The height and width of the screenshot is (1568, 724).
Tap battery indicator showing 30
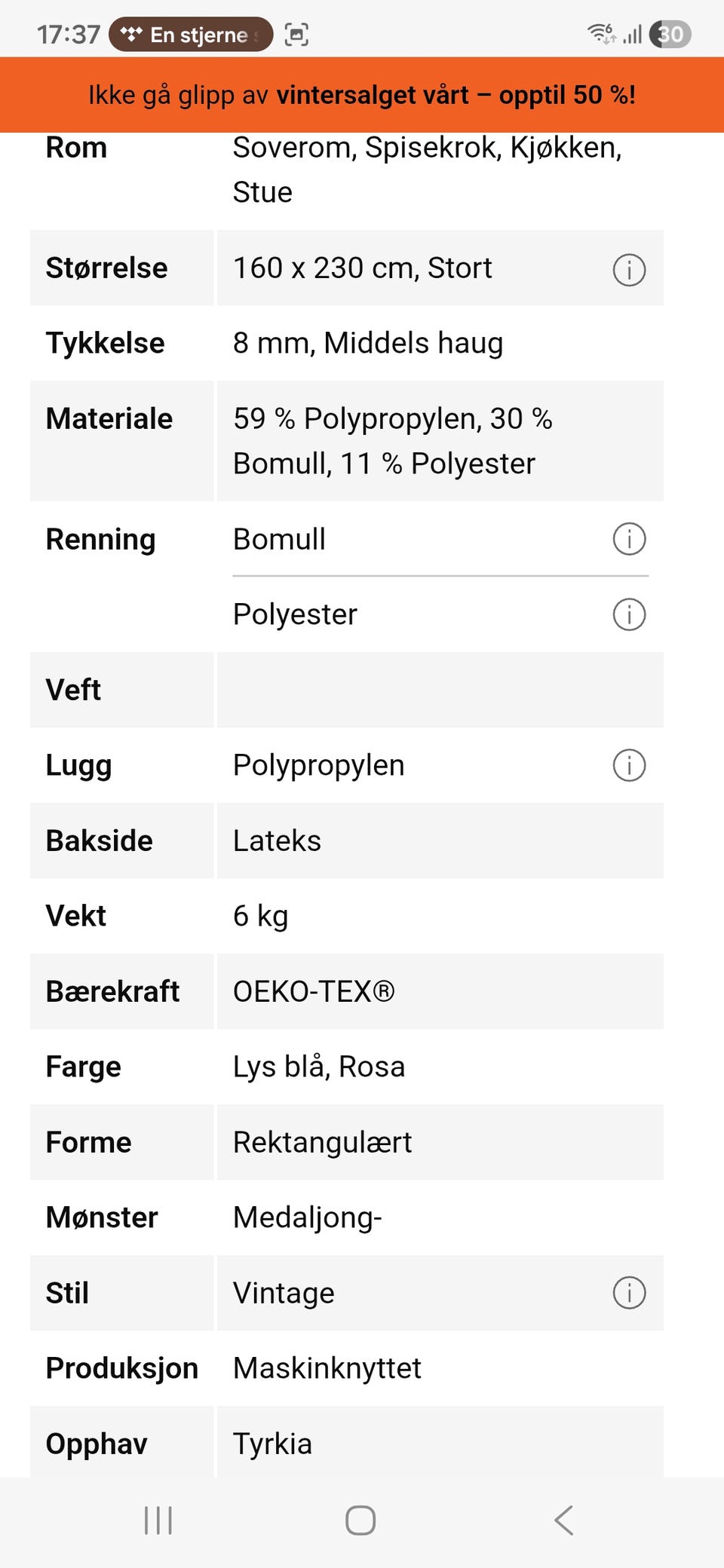(x=670, y=34)
